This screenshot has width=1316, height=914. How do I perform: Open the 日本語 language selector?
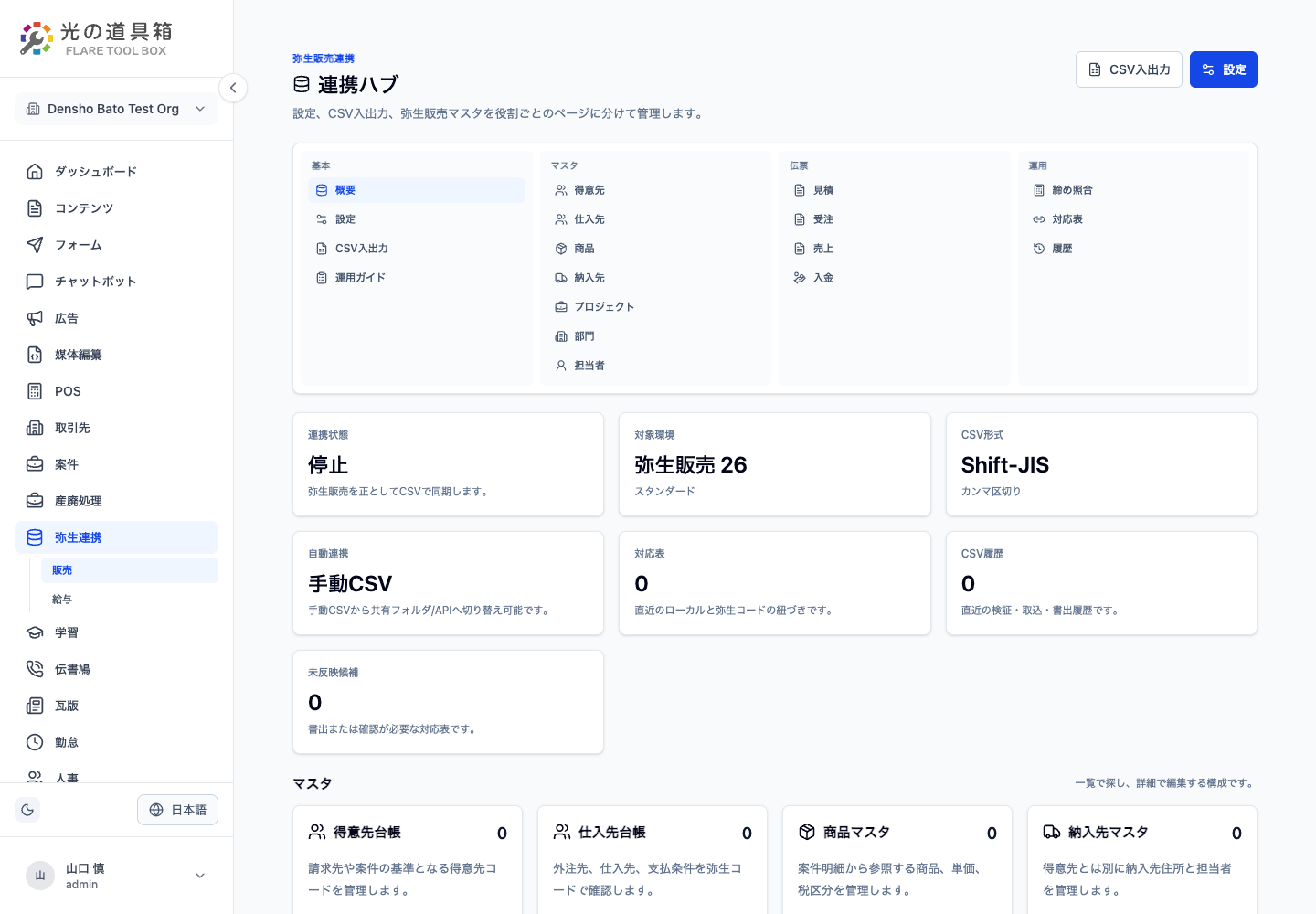pos(177,810)
